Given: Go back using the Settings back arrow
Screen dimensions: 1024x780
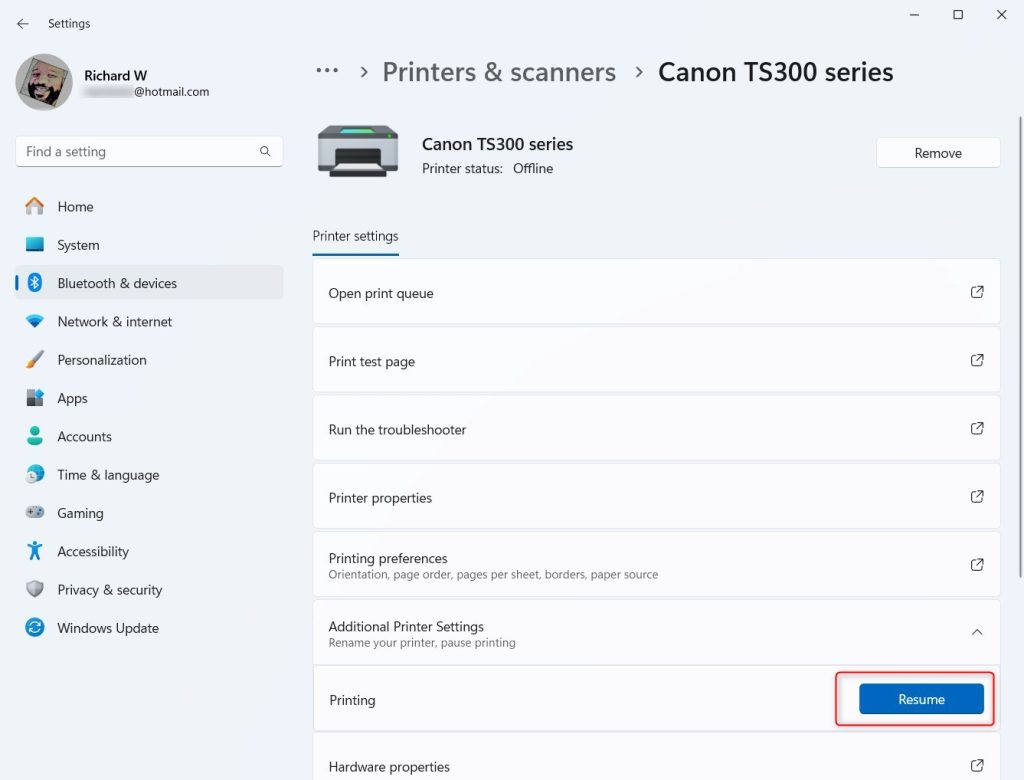Looking at the screenshot, I should tap(23, 24).
